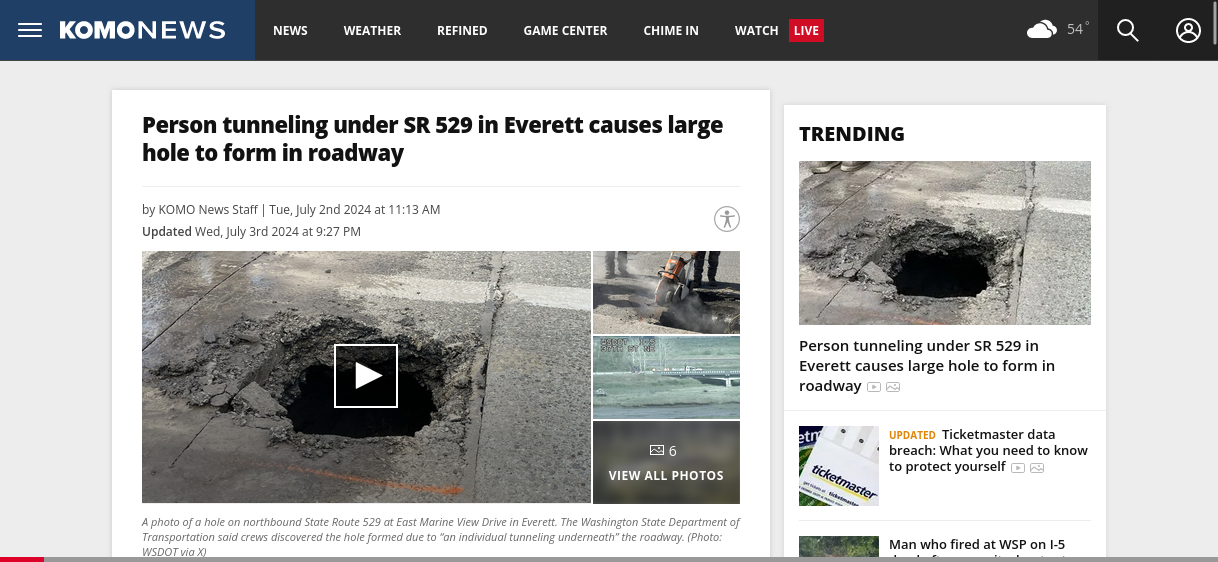This screenshot has height=562, width=1218.
Task: Click the TRENDING section heading
Action: tap(852, 134)
